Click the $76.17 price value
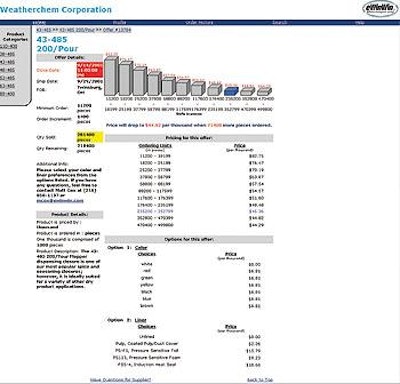The height and width of the screenshot is (384, 400). [x=256, y=163]
